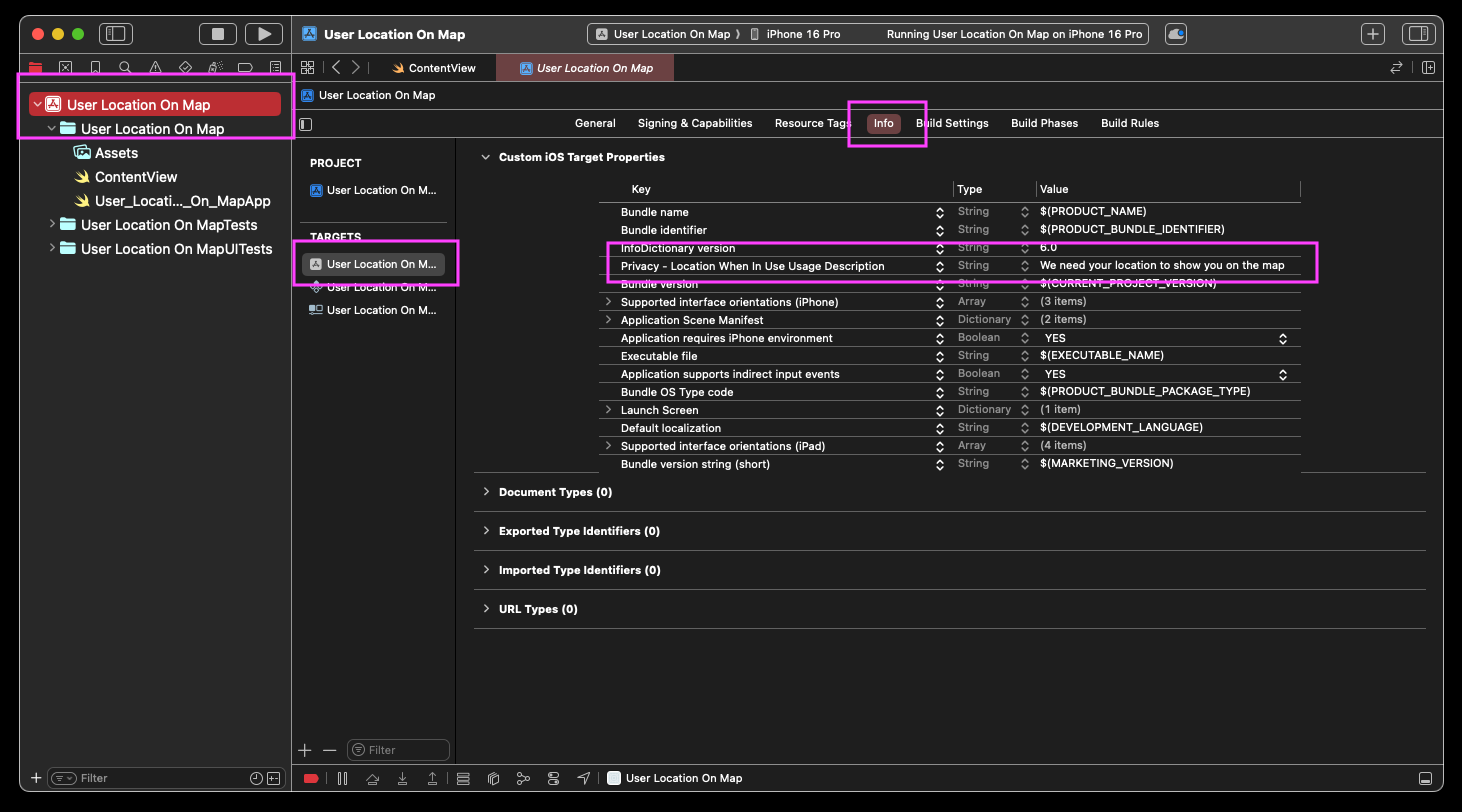Click the plus Library button in toolbar
1462x812 pixels.
[1373, 34]
